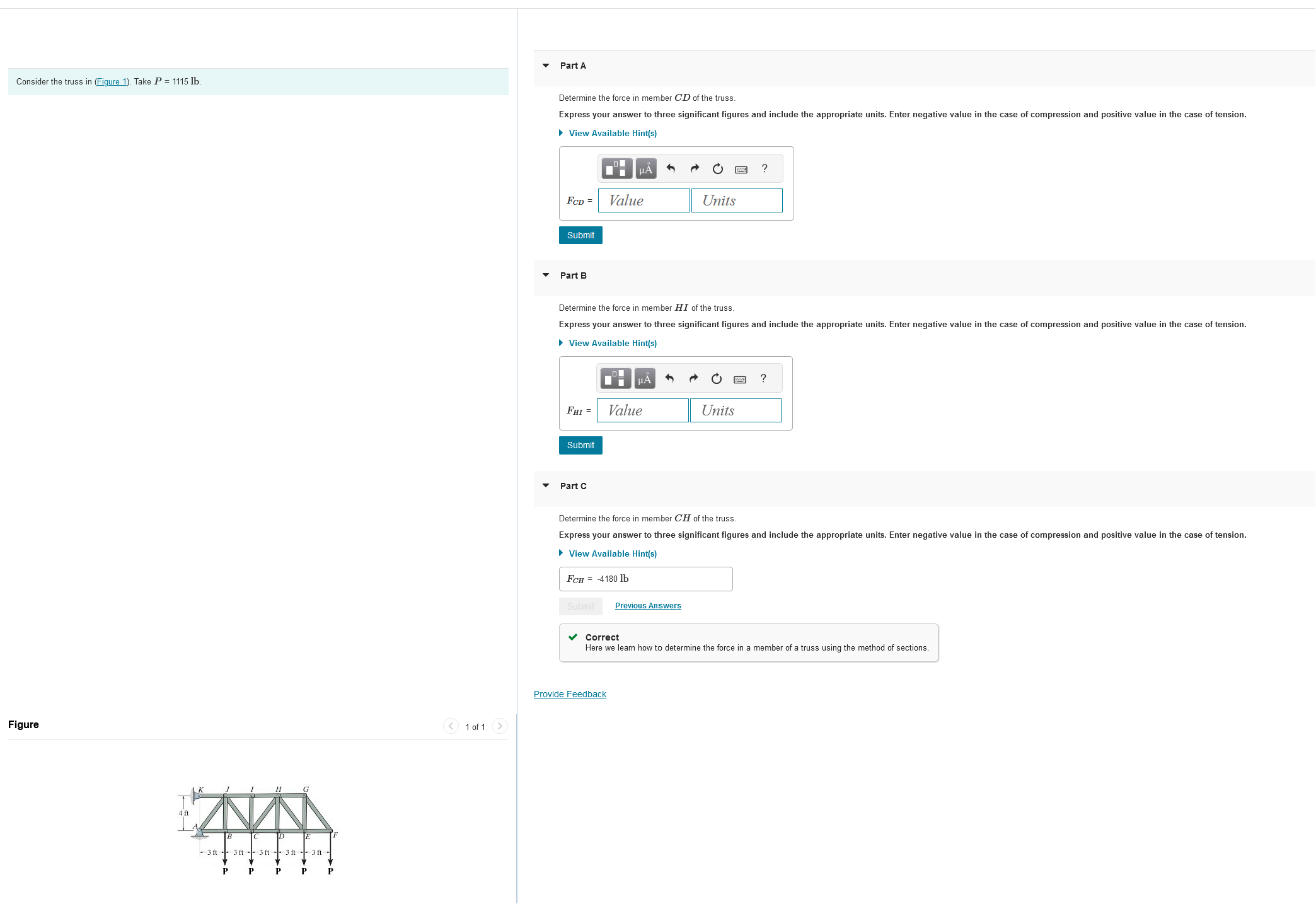
Task: Click the undo arrow in Part A editor
Action: [670, 168]
